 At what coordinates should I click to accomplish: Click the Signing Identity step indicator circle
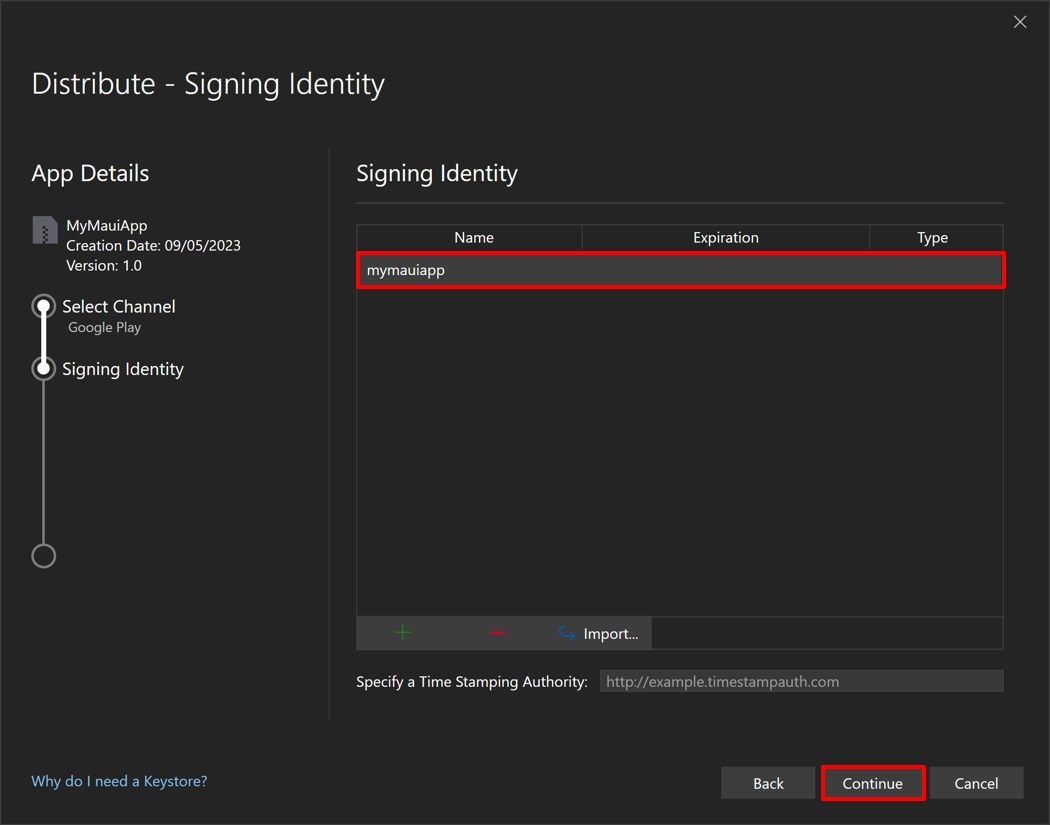[43, 368]
